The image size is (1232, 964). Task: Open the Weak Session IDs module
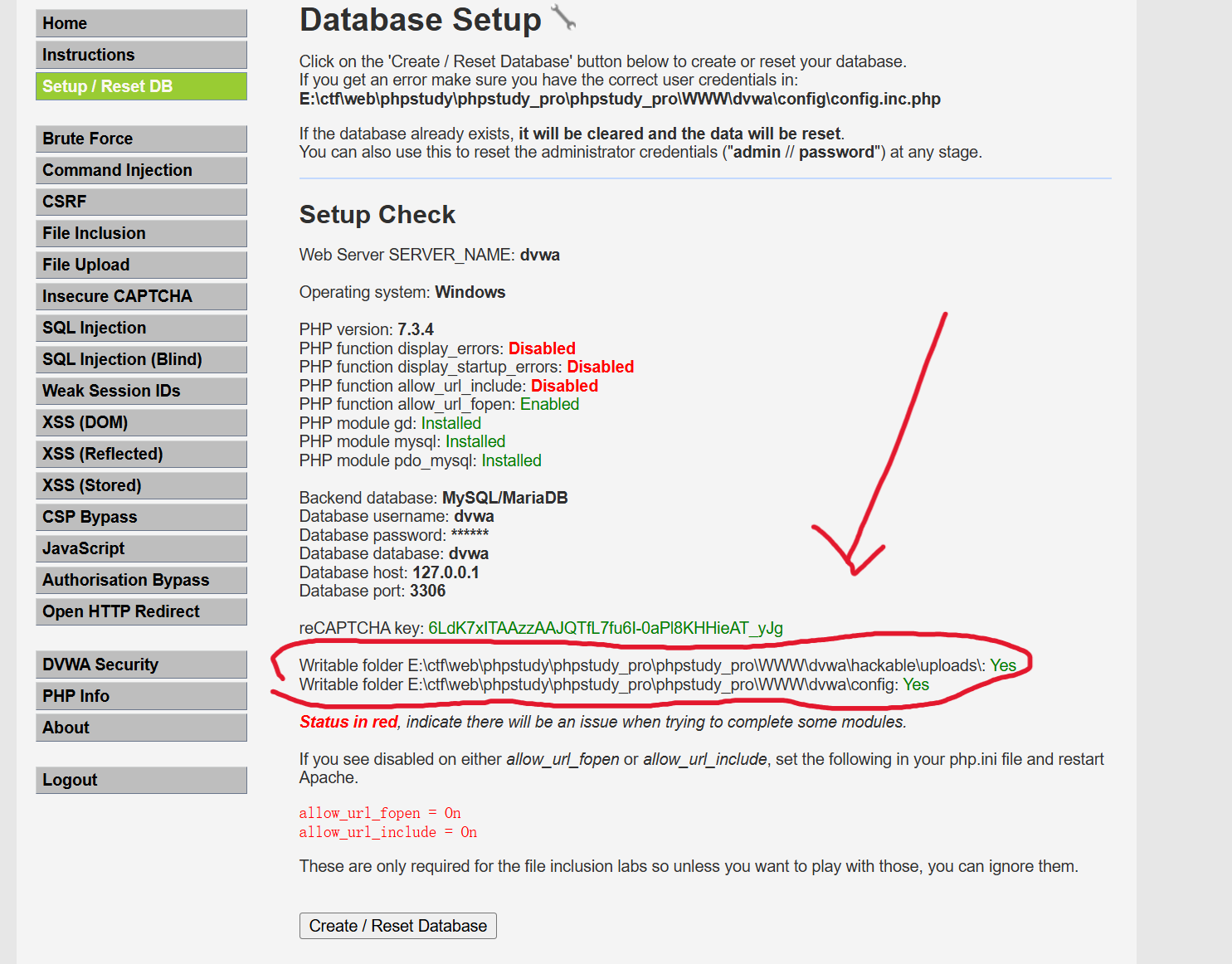pyautogui.click(x=141, y=391)
